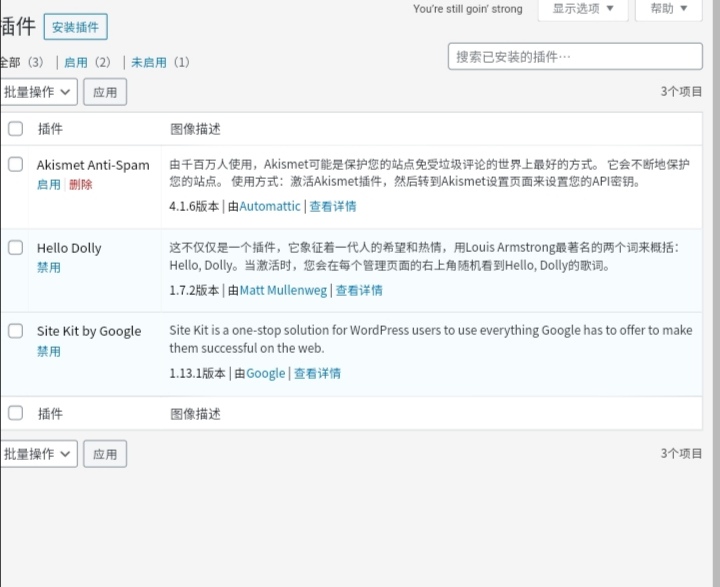View details 查看详情 for Hello Dolly
The width and height of the screenshot is (720, 587).
coord(359,290)
